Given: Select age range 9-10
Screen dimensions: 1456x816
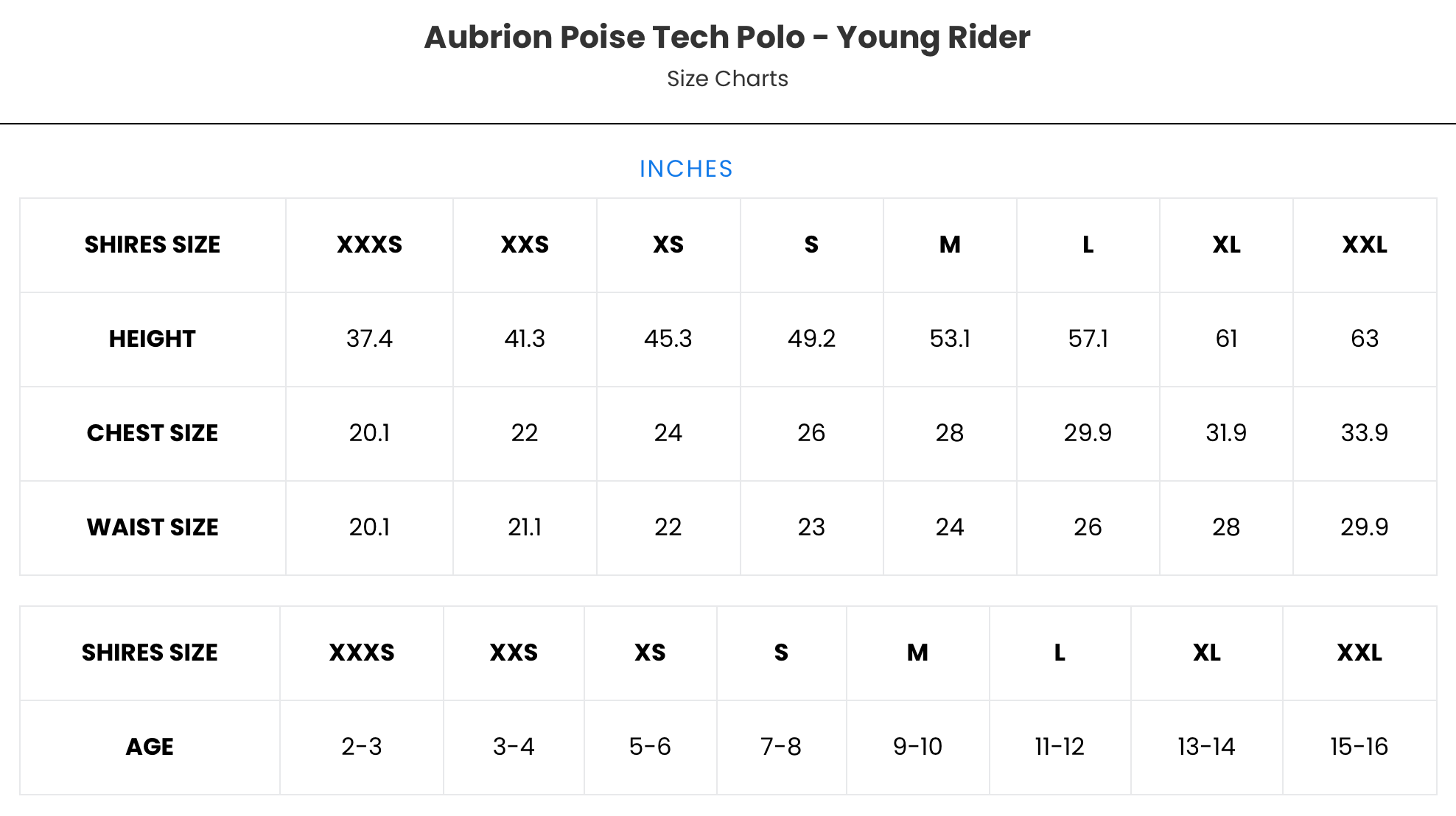Looking at the screenshot, I should (x=917, y=747).
